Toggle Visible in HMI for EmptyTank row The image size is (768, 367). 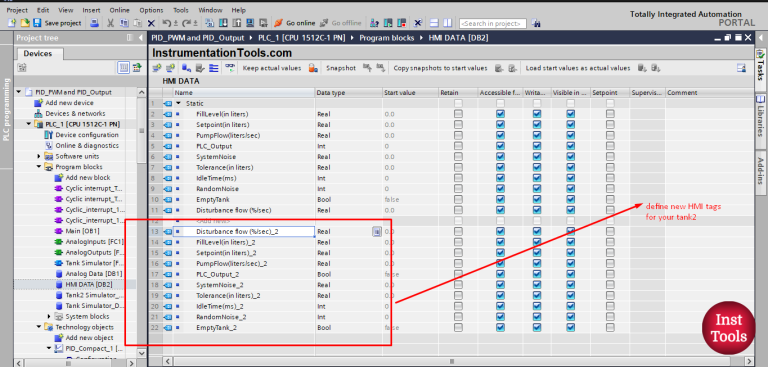[x=570, y=199]
